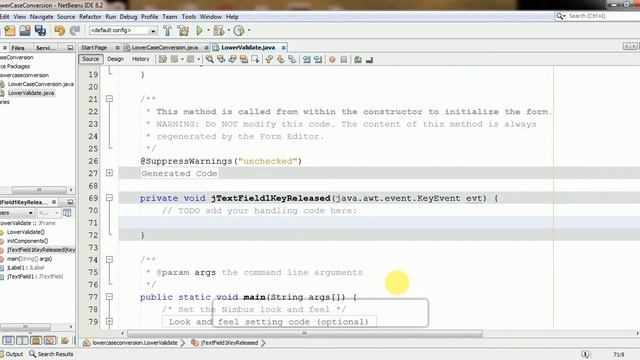Viewport: 640px width, 360px height.
Task: Open the Profile Project dropdown arrow
Action: pyautogui.click(x=249, y=31)
